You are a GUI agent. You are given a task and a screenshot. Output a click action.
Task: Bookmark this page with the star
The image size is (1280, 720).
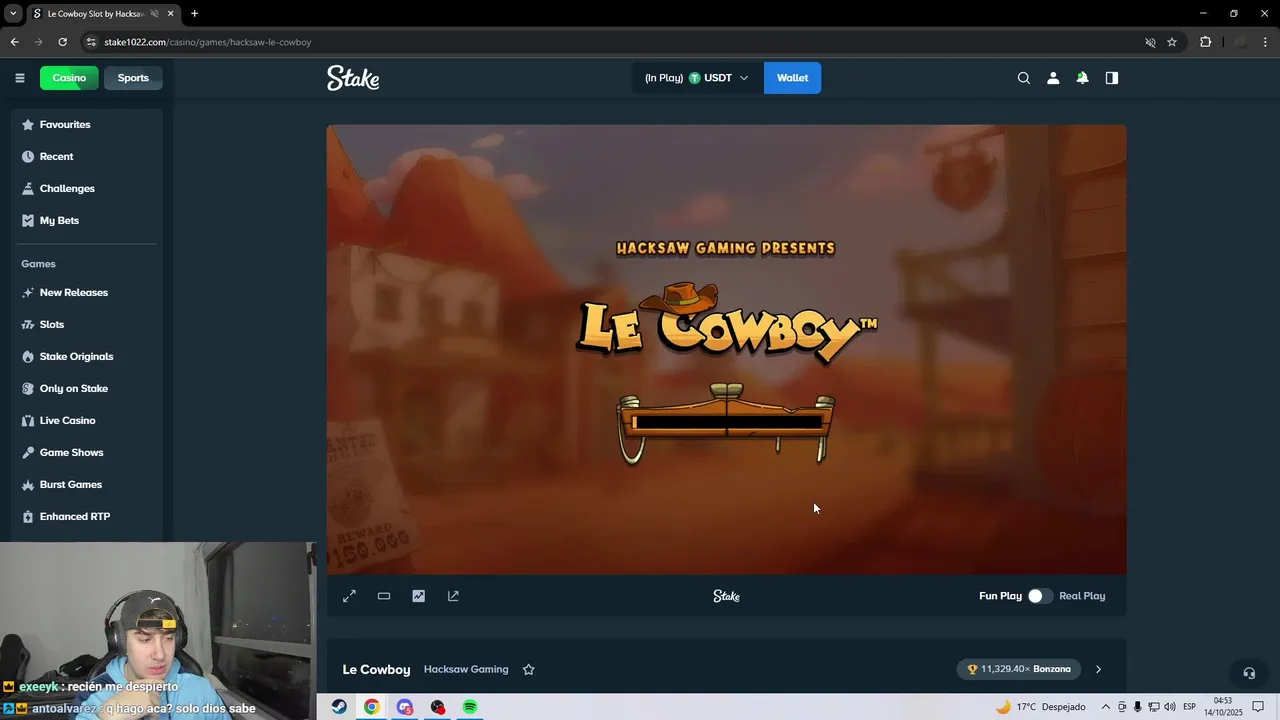(1172, 42)
